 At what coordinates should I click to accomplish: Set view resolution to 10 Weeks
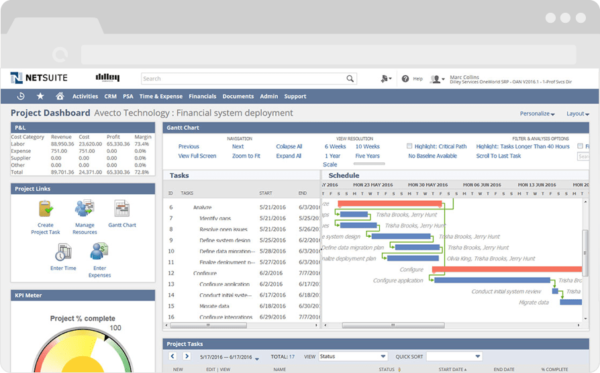coord(367,147)
